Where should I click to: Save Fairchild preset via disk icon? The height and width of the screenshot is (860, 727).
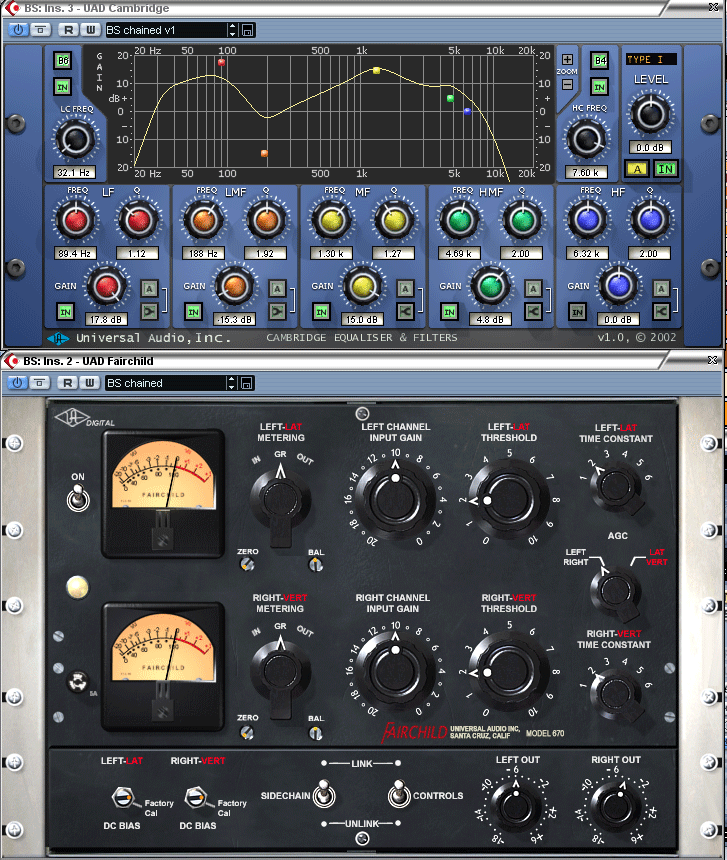pyautogui.click(x=247, y=383)
